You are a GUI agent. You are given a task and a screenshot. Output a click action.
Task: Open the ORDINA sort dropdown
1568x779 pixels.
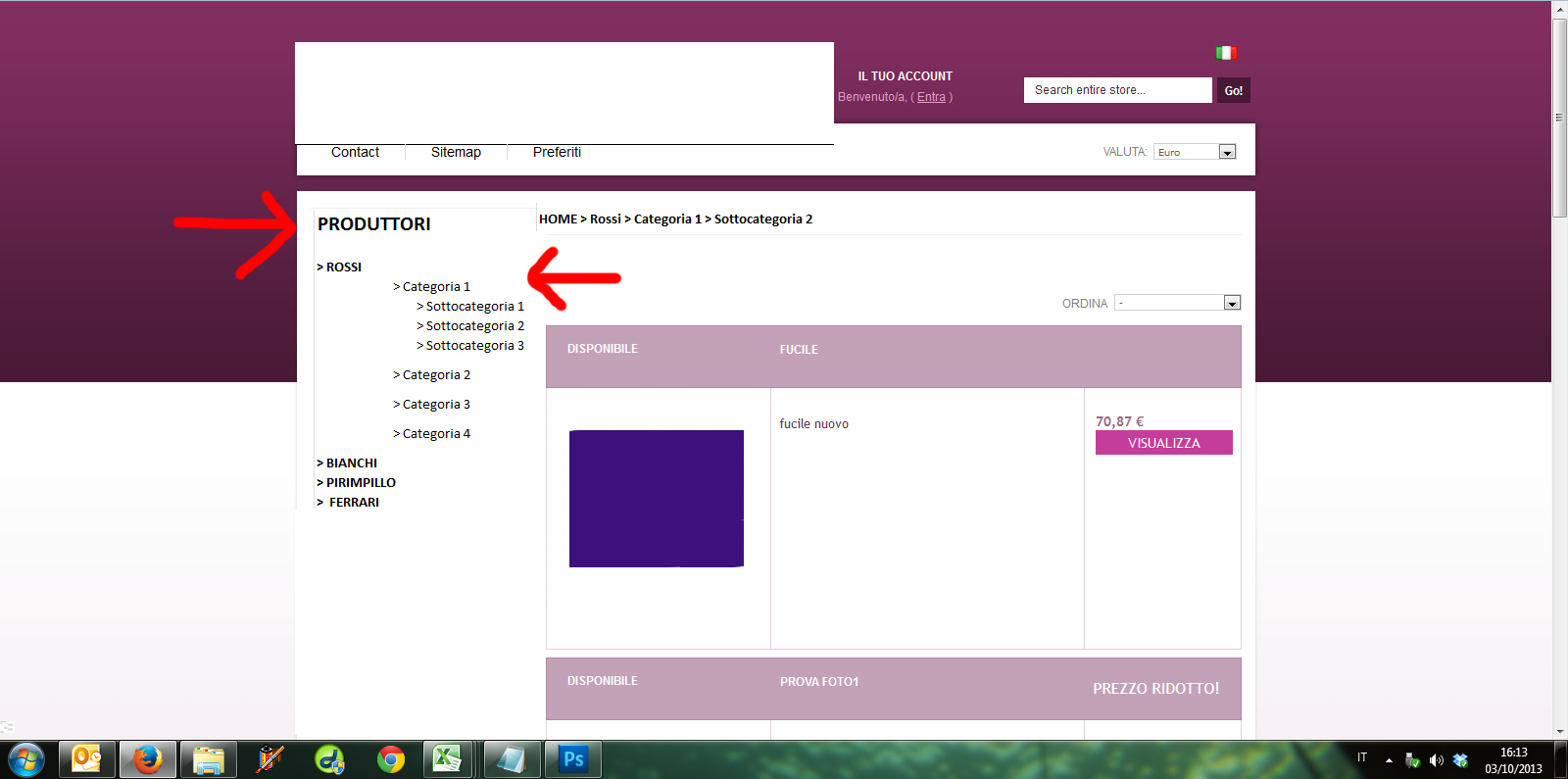[x=1178, y=303]
